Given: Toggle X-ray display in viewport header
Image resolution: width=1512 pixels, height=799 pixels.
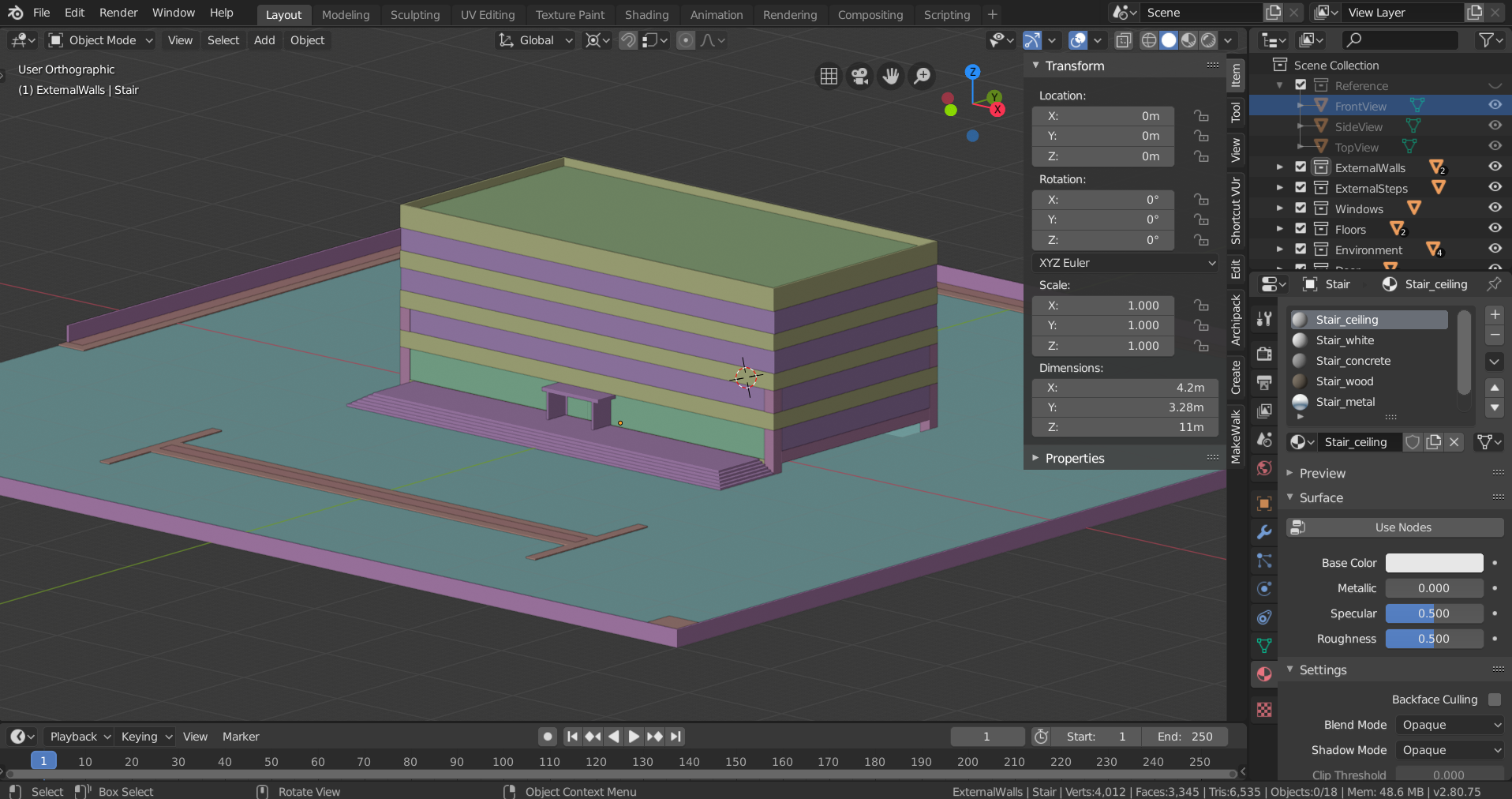Looking at the screenshot, I should [x=1124, y=40].
